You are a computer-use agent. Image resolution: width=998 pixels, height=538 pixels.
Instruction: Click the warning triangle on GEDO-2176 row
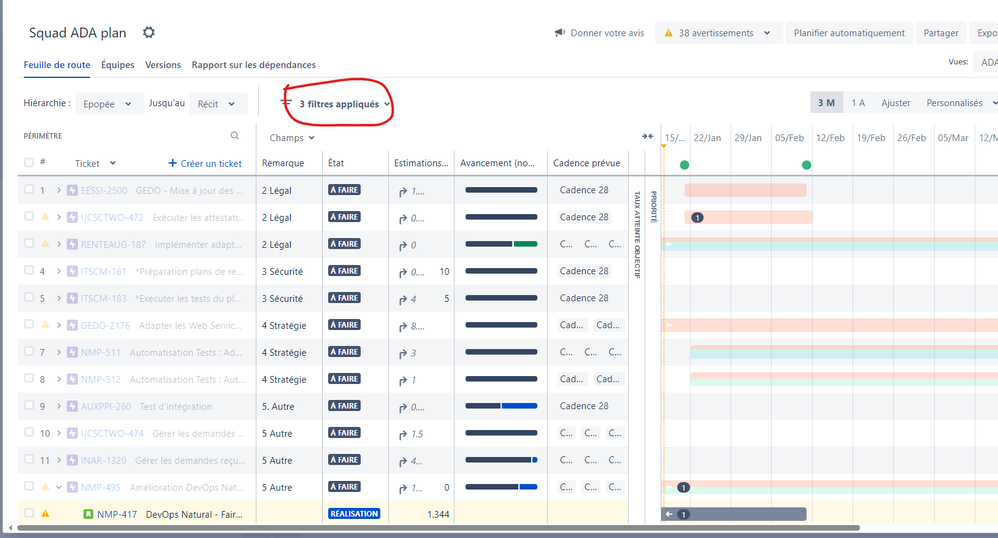pos(45,324)
